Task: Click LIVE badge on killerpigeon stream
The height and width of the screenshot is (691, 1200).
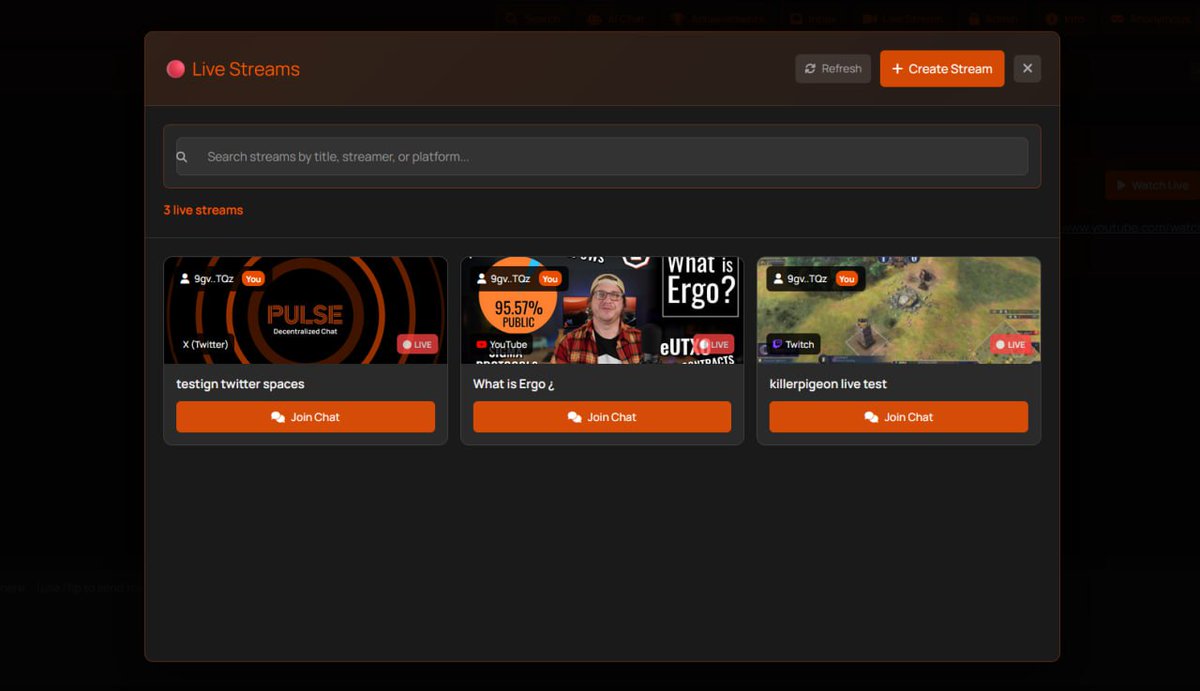Action: pos(1011,345)
